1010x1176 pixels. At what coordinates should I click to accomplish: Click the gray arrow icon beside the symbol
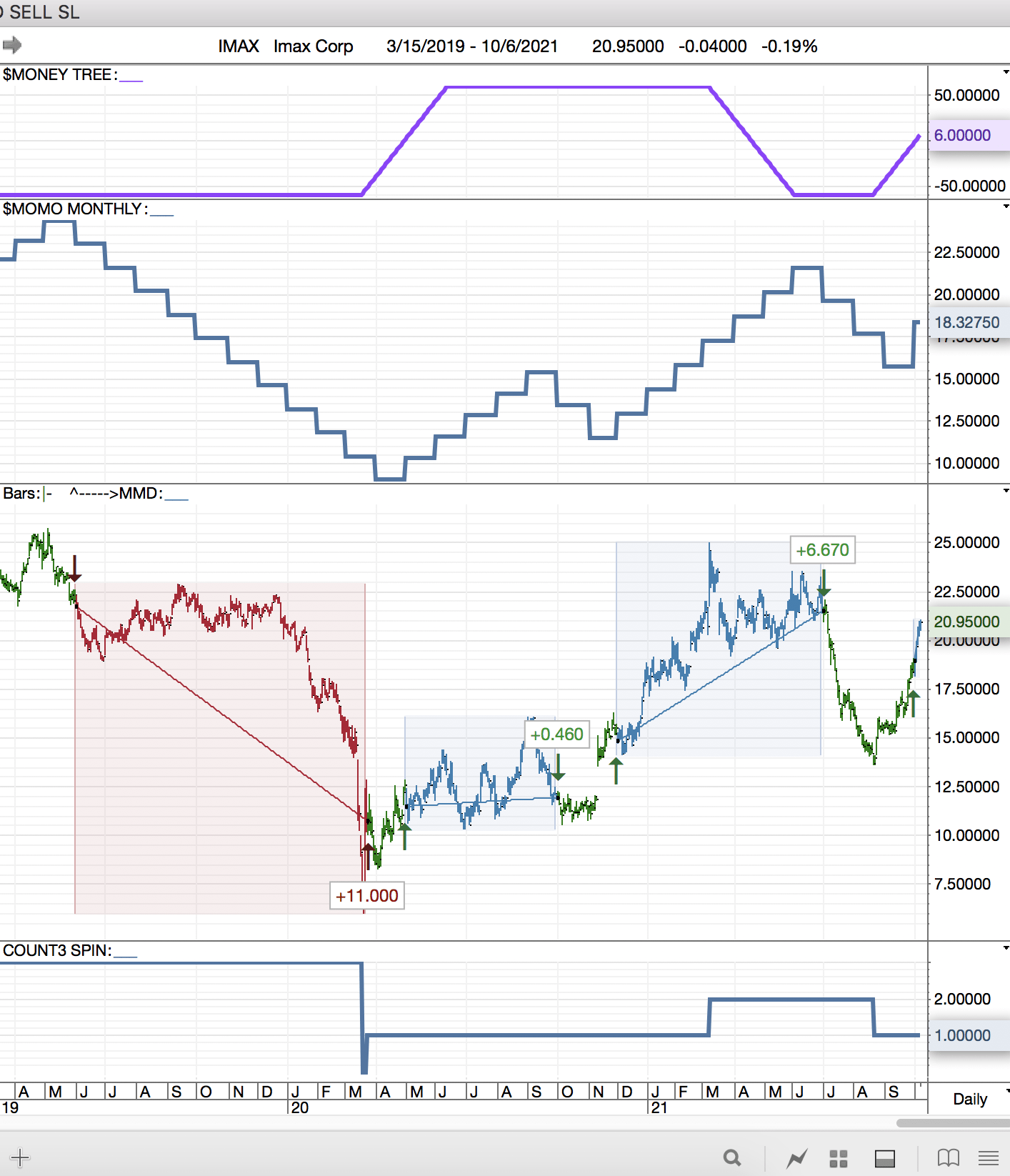(x=11, y=46)
